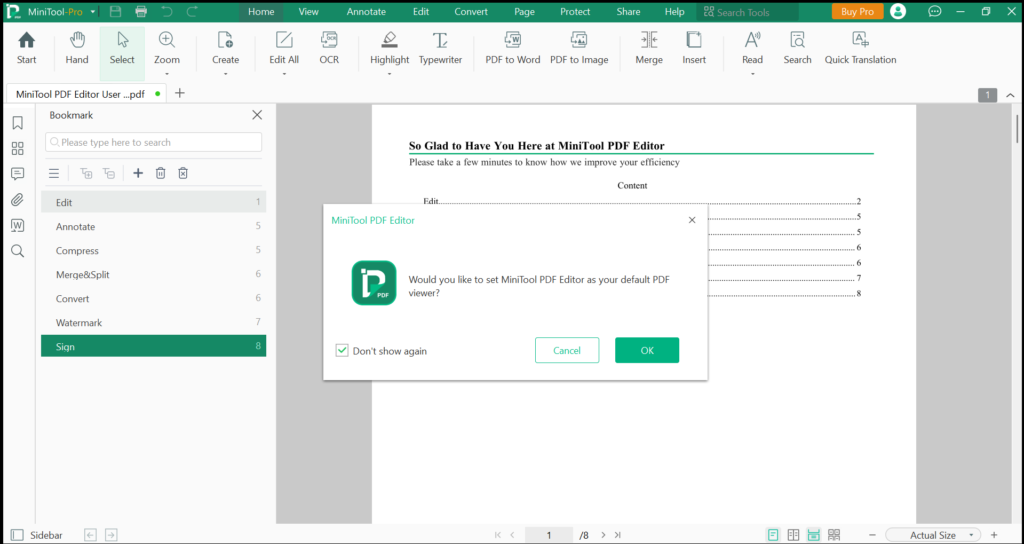Click OK in the dialog
Image resolution: width=1024 pixels, height=544 pixels.
coord(647,351)
